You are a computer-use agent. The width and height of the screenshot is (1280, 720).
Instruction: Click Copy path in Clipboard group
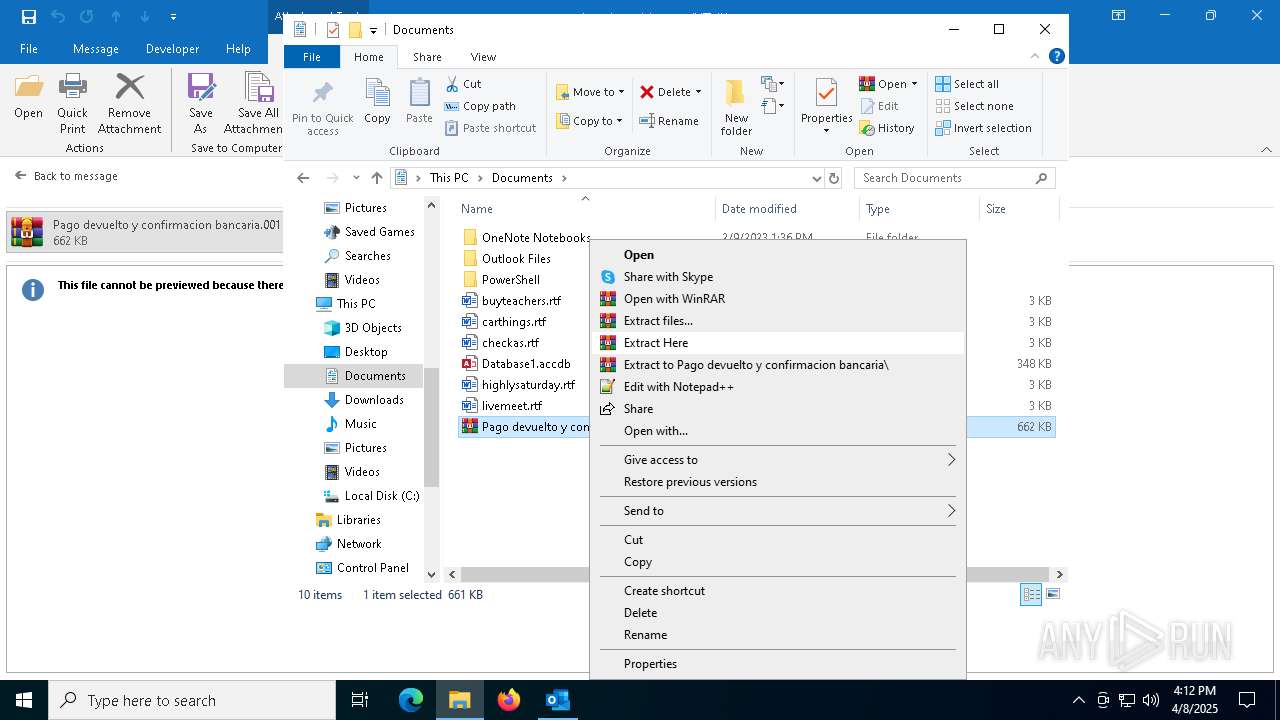[480, 106]
